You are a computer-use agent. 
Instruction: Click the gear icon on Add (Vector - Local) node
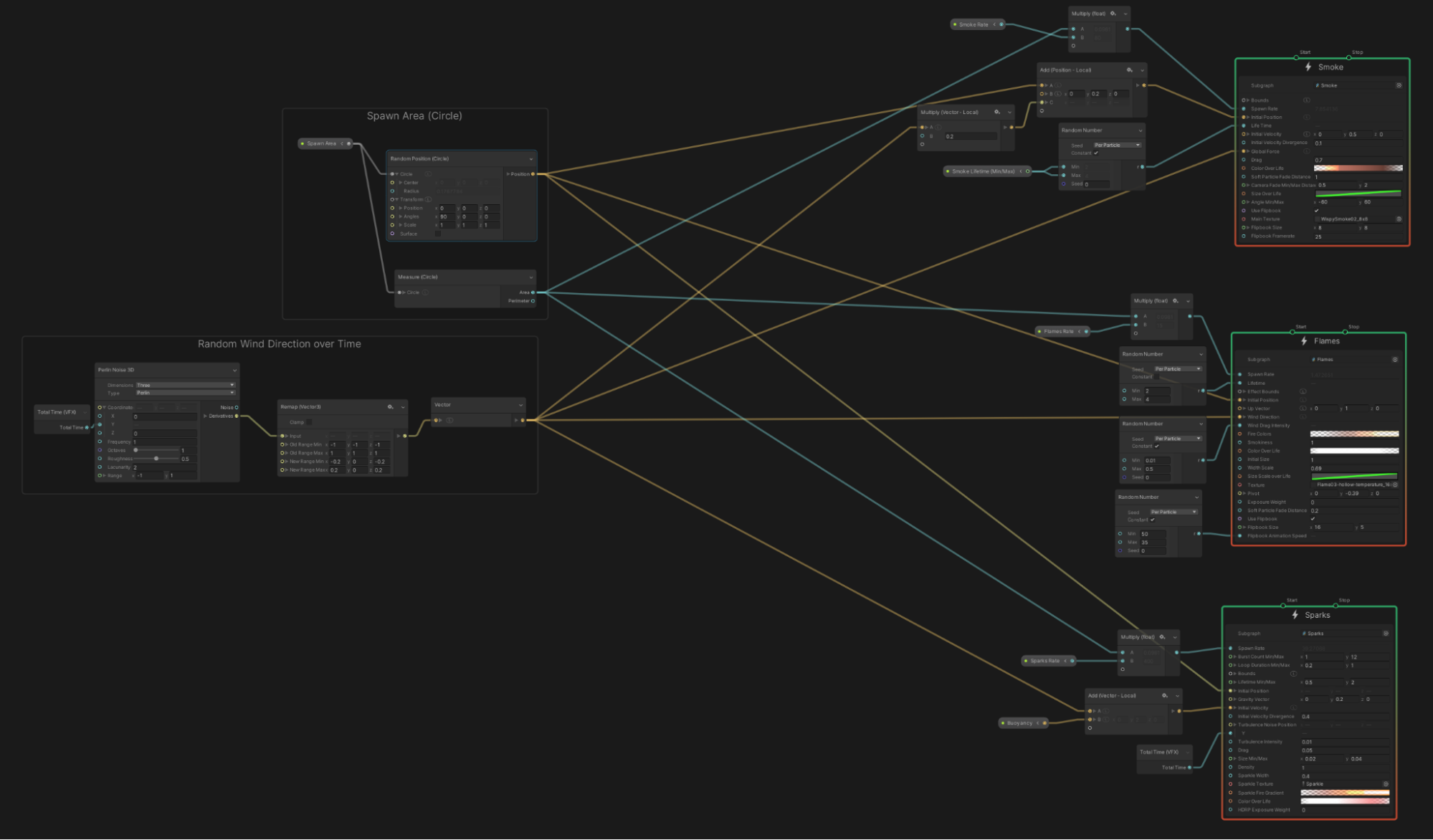click(1164, 695)
